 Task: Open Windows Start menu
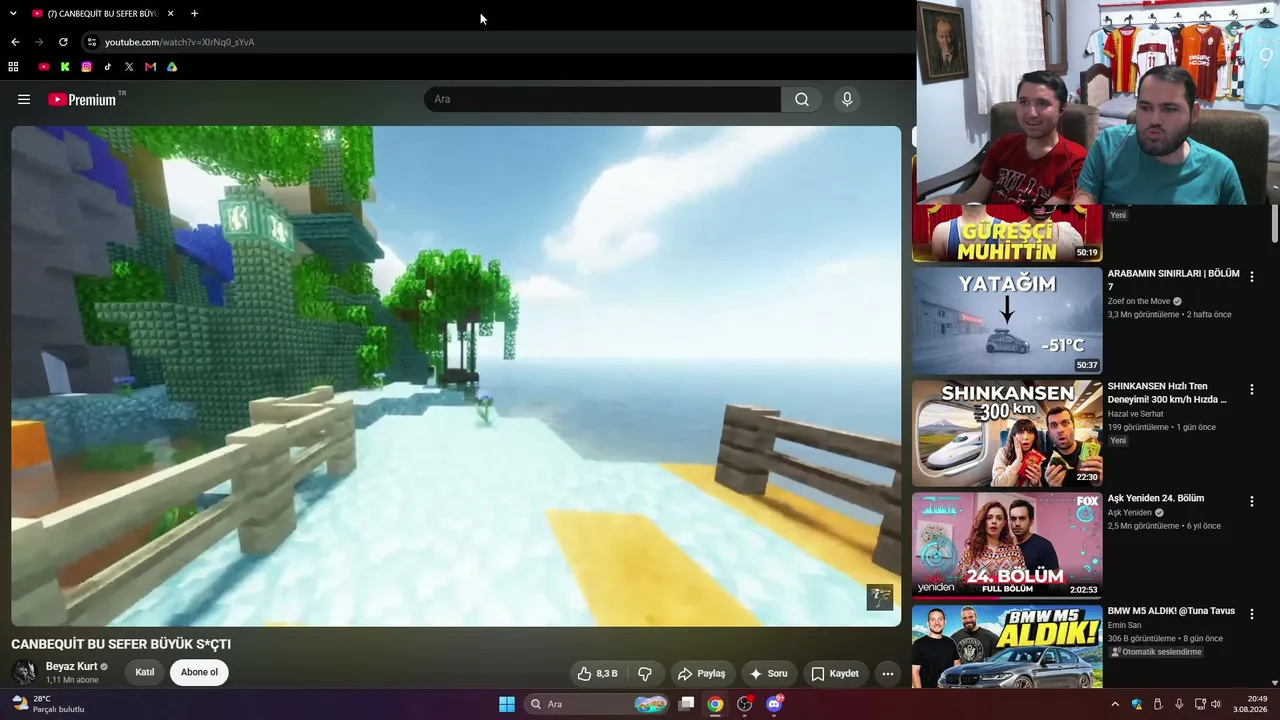click(507, 704)
